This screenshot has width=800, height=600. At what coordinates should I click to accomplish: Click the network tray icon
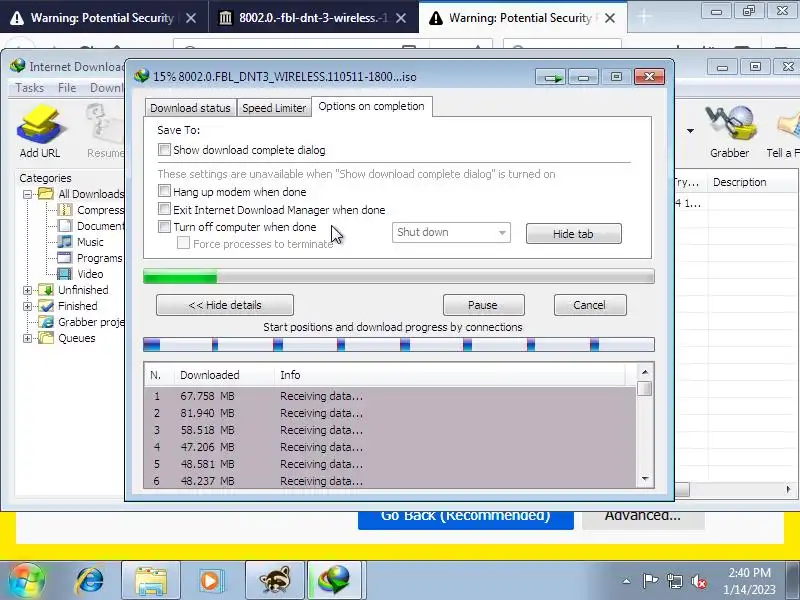pyautogui.click(x=674, y=581)
